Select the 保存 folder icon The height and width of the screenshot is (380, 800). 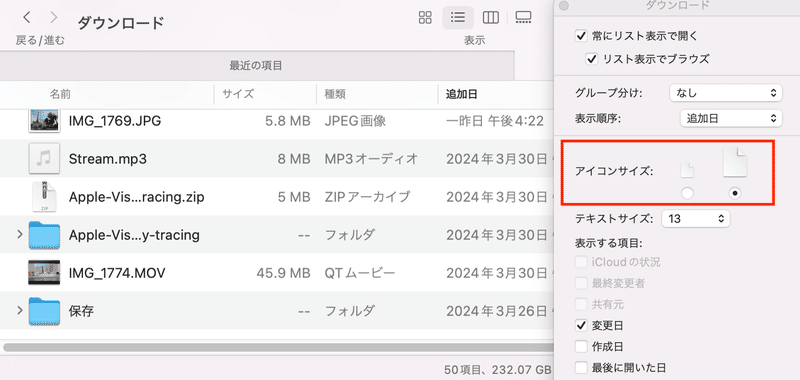[44, 311]
